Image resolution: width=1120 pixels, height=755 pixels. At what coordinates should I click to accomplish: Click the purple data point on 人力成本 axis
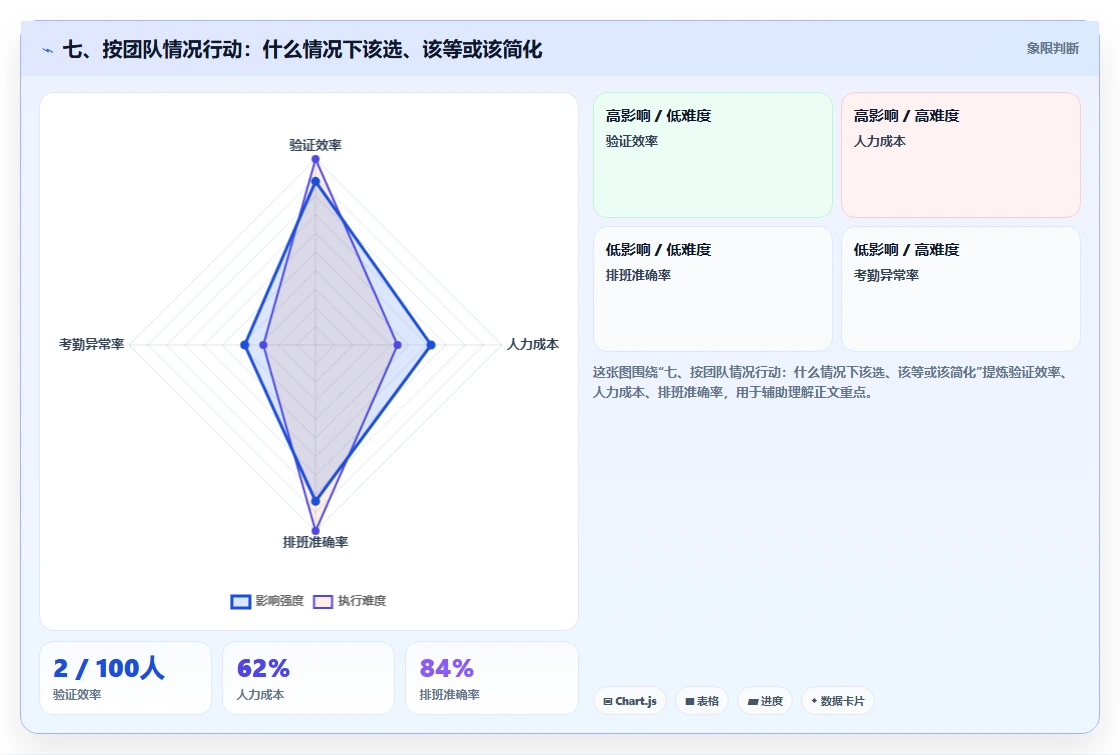pyautogui.click(x=397, y=345)
